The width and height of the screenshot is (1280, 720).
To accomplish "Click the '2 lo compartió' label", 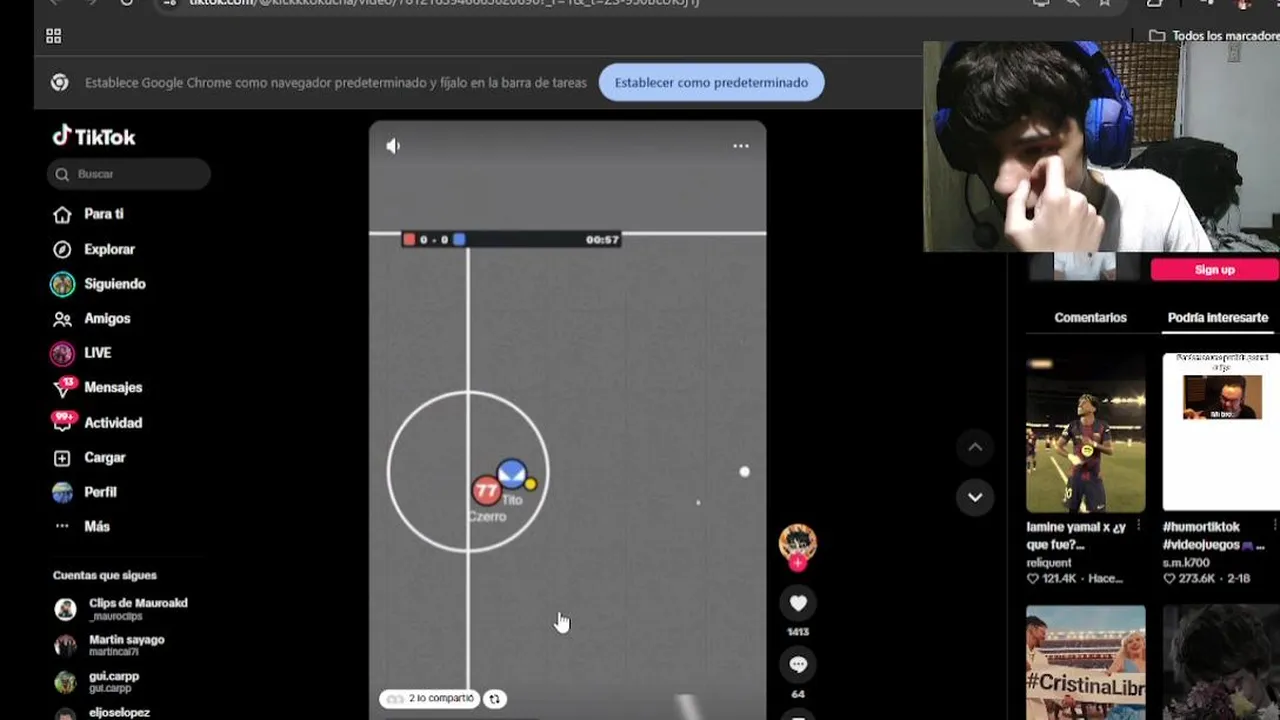I will [430, 699].
